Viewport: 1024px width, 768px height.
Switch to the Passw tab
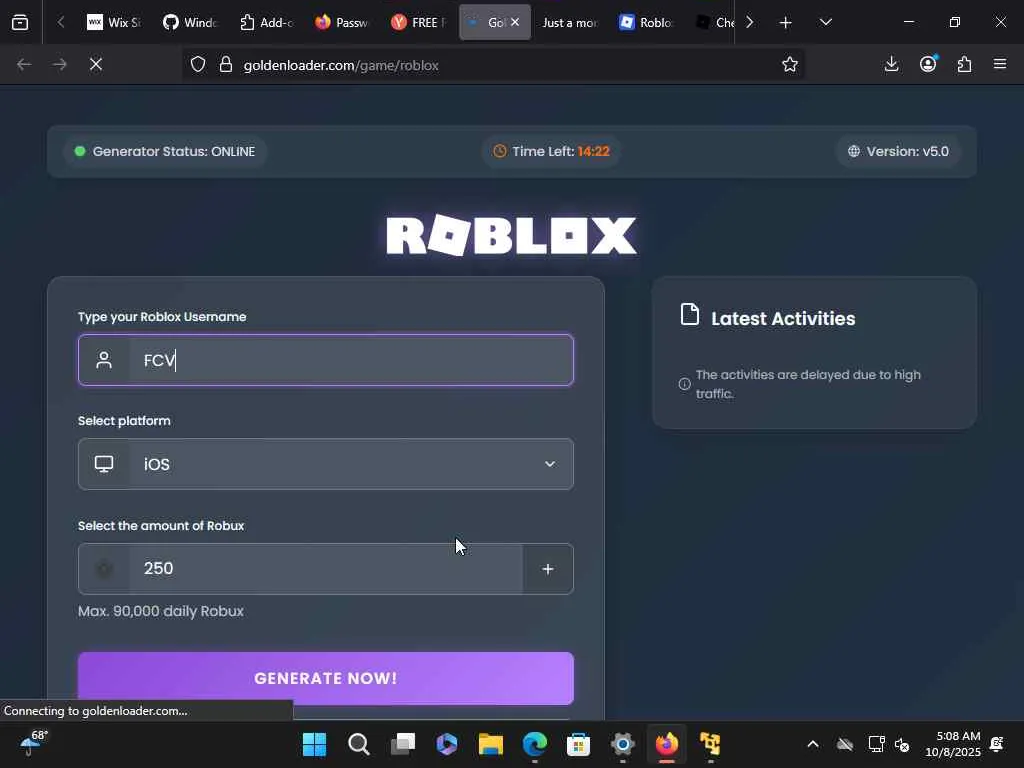click(342, 22)
